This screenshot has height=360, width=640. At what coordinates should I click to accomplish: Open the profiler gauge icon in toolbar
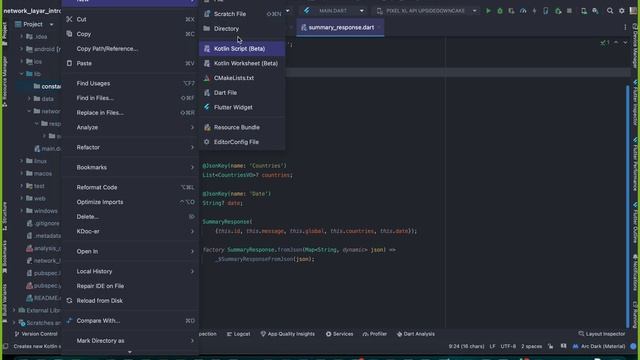pos(523,11)
